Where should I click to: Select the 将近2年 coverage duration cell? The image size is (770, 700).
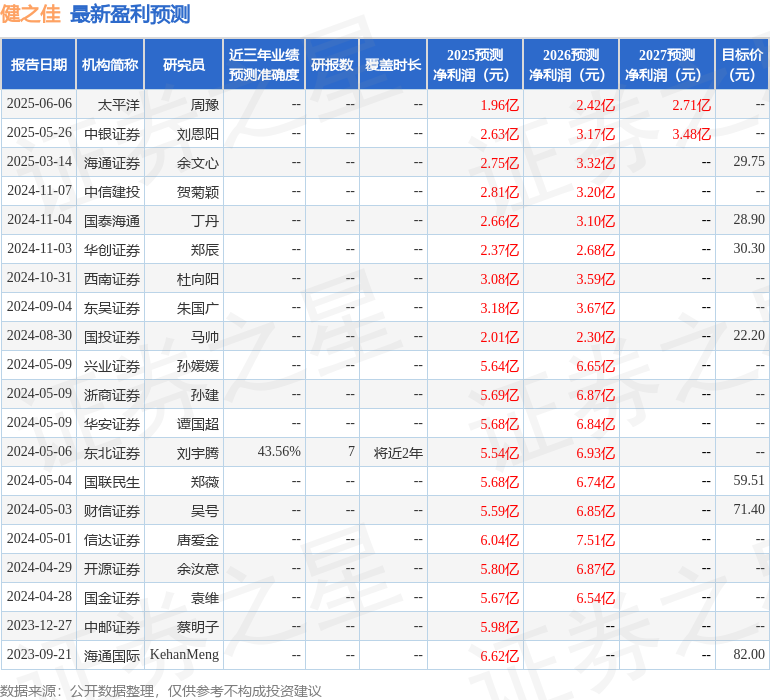(x=398, y=452)
